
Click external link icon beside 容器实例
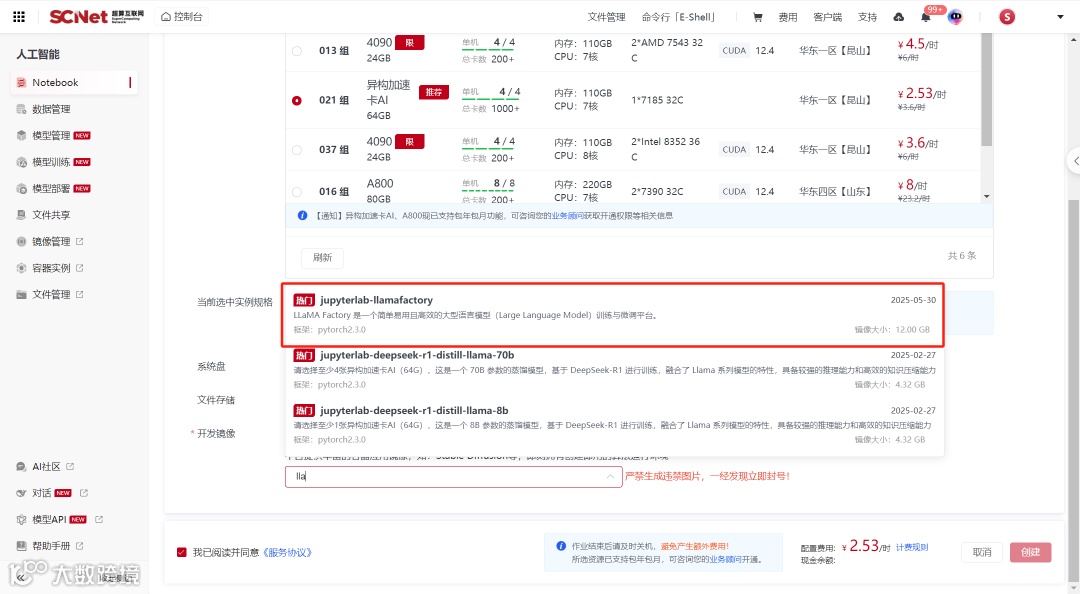coord(80,267)
